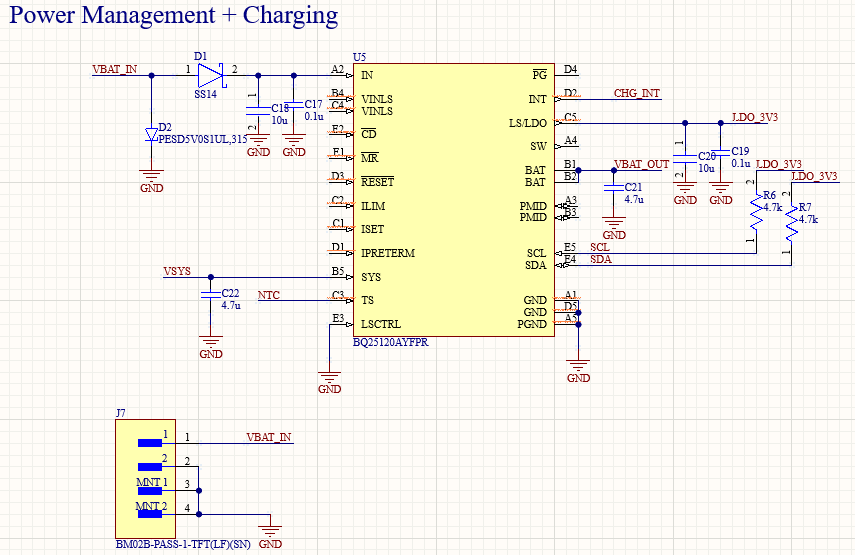Click the LS/LDO pin name on U5
855x555 pixels.
tap(528, 123)
